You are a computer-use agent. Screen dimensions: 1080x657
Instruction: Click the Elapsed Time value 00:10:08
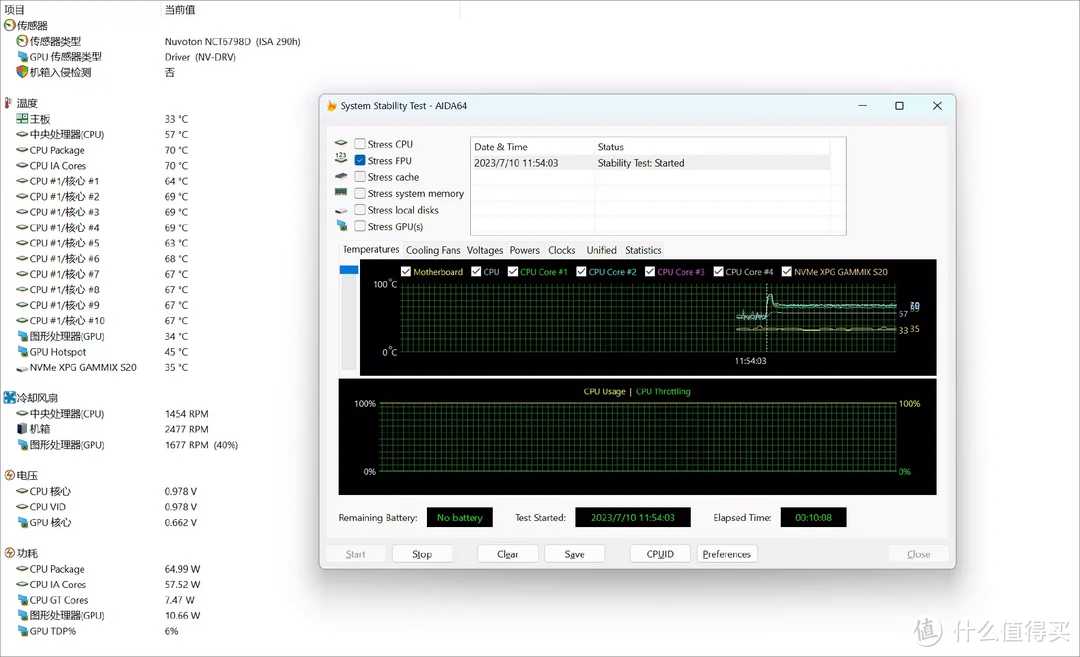click(813, 517)
